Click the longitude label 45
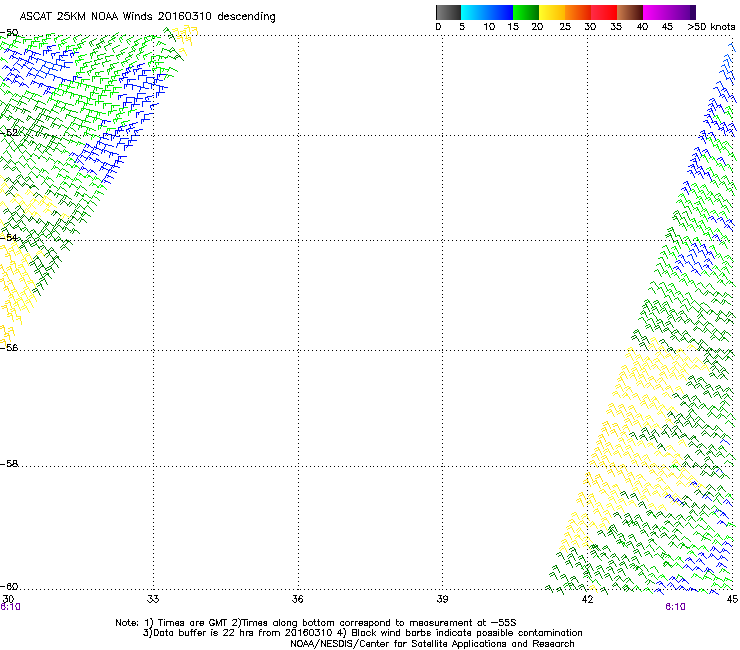 pos(732,599)
